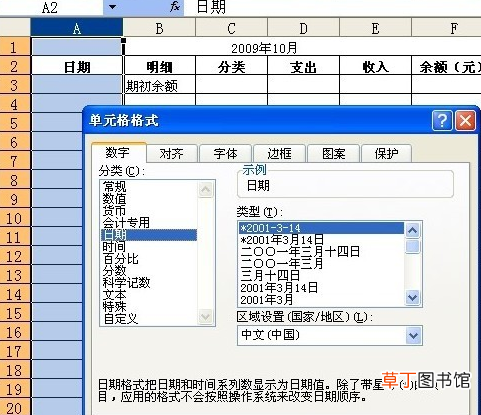This screenshot has height=415, width=481.
Task: Select 文本 in category list
Action: 149,295
